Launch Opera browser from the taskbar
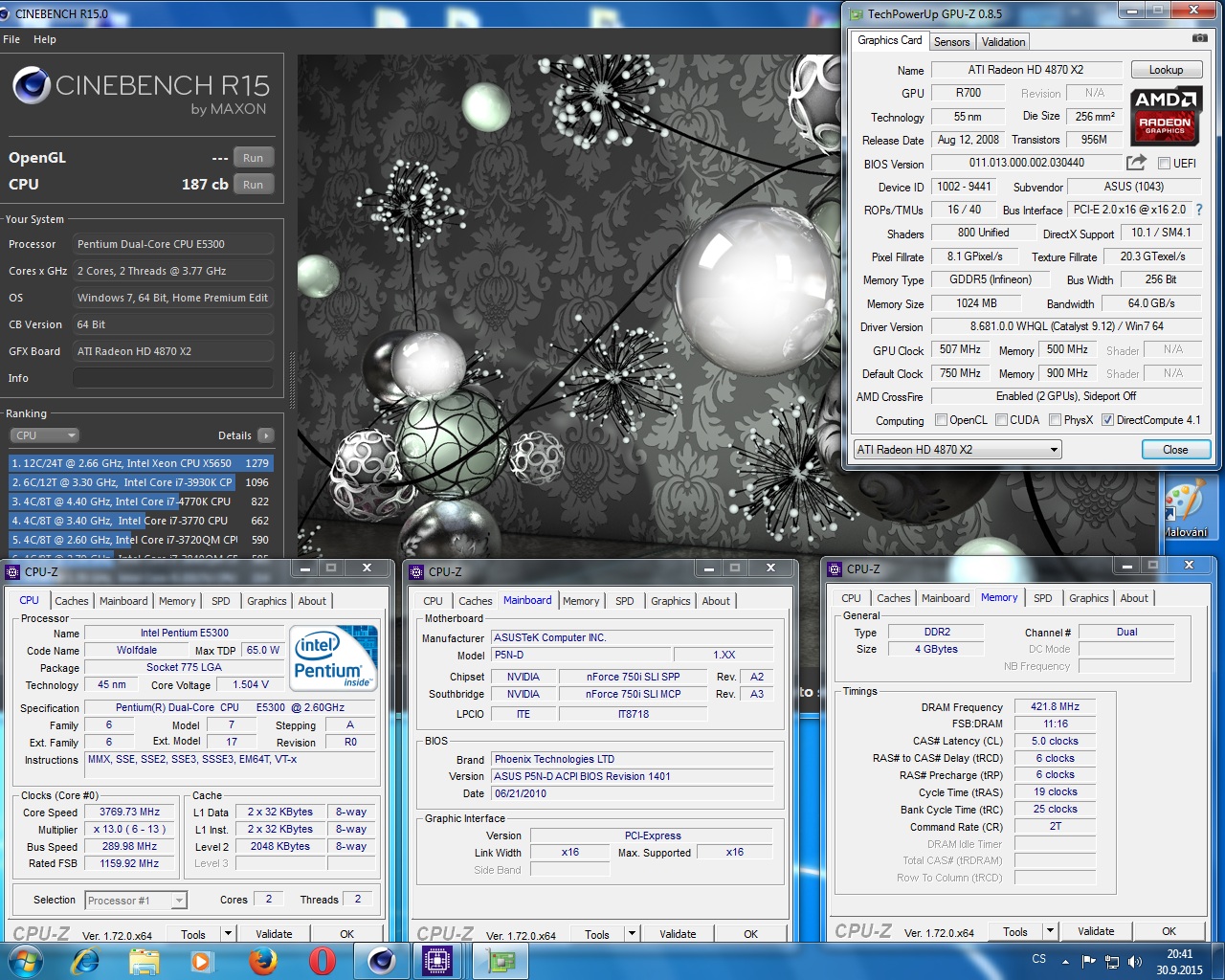This screenshot has width=1225, height=980. click(322, 960)
